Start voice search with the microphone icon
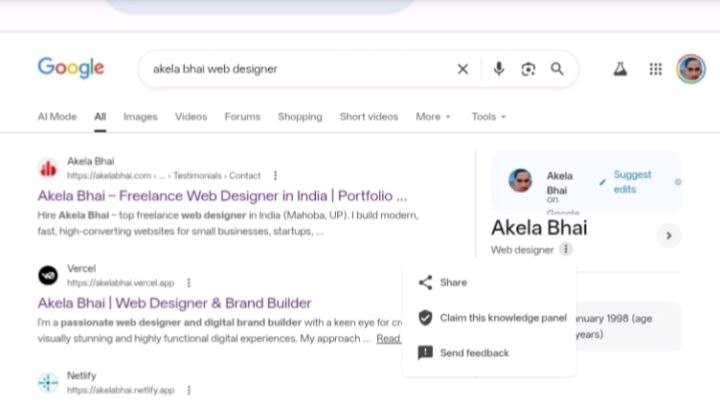The height and width of the screenshot is (420, 720). click(499, 69)
